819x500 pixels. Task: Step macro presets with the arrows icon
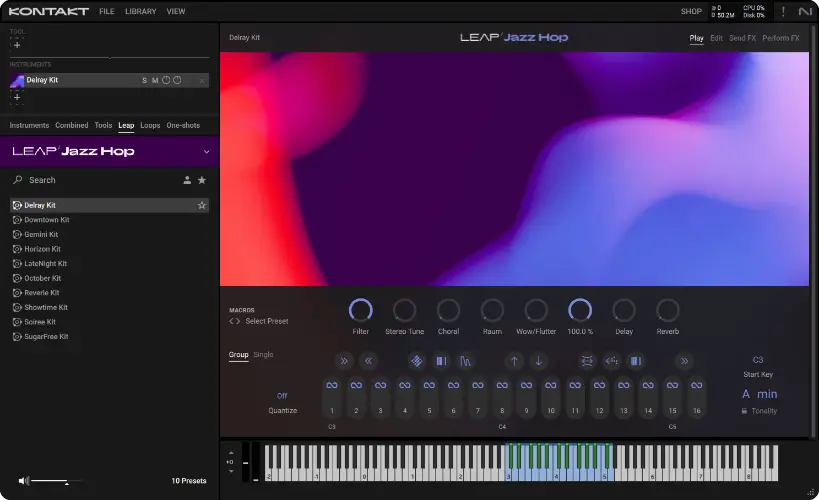(x=235, y=321)
